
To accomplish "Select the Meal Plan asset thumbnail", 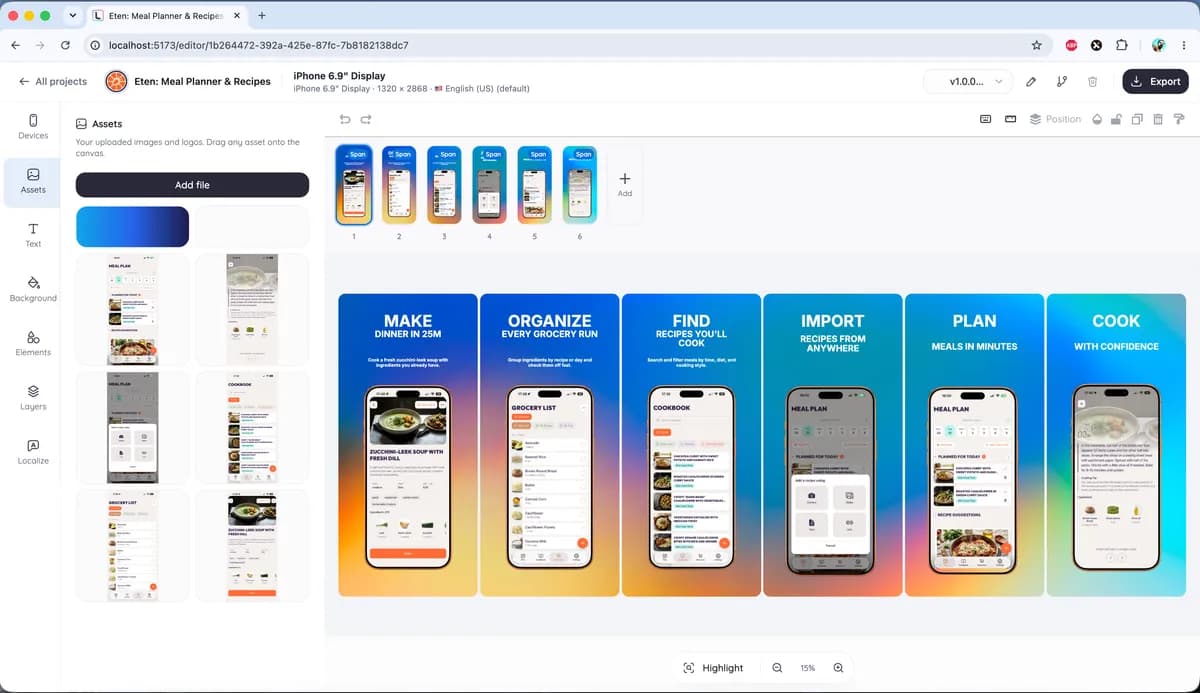I will (132, 309).
